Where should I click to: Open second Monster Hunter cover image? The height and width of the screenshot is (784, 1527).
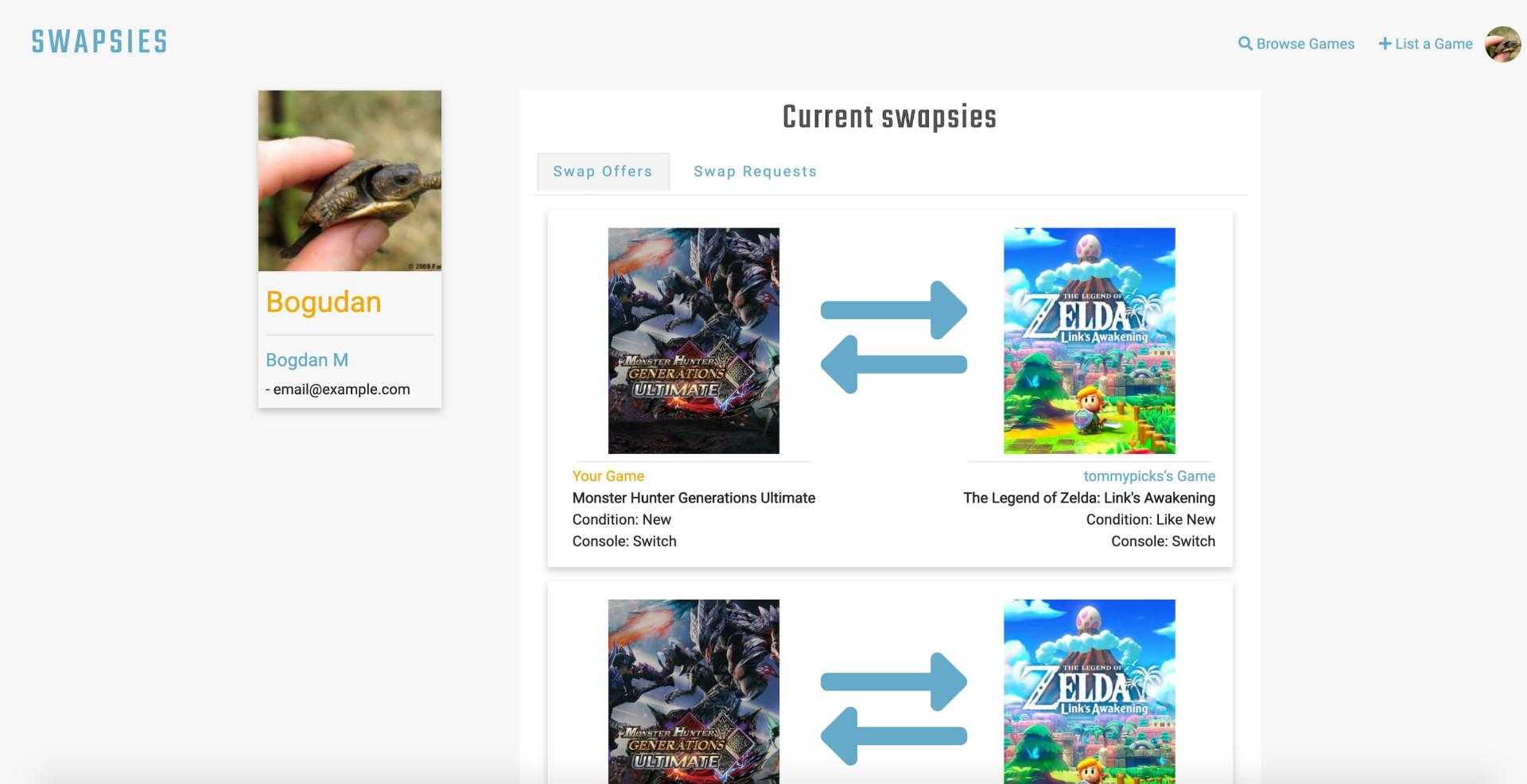(694, 690)
